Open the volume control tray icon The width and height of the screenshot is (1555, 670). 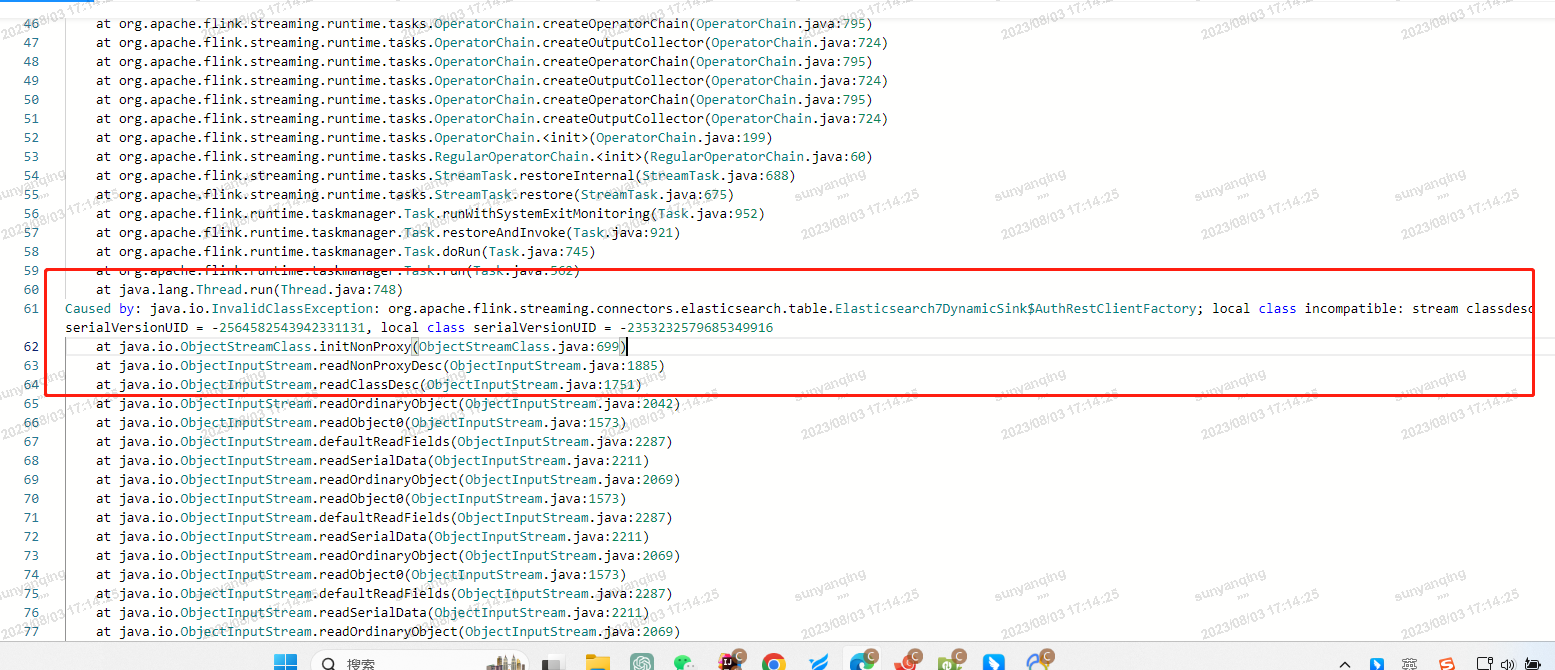pos(1508,664)
